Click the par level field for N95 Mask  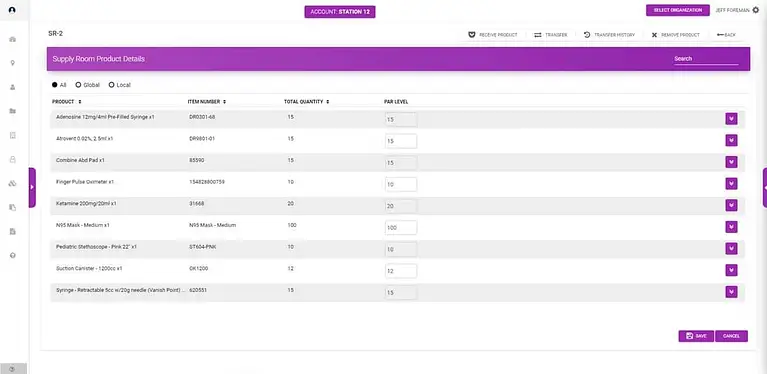click(x=401, y=228)
